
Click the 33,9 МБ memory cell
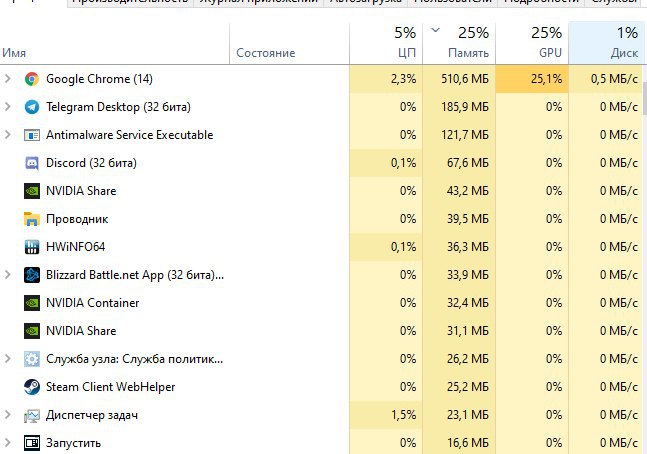click(459, 275)
